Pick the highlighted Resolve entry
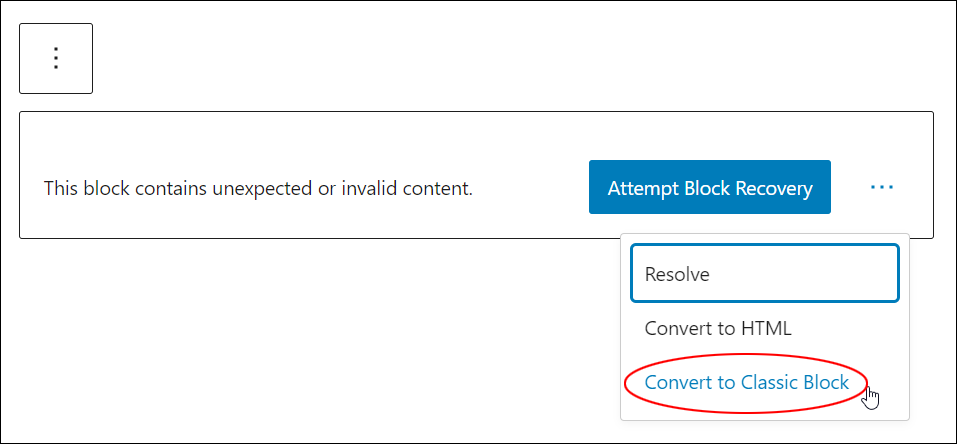Viewport: 957px width, 444px height. tap(765, 274)
